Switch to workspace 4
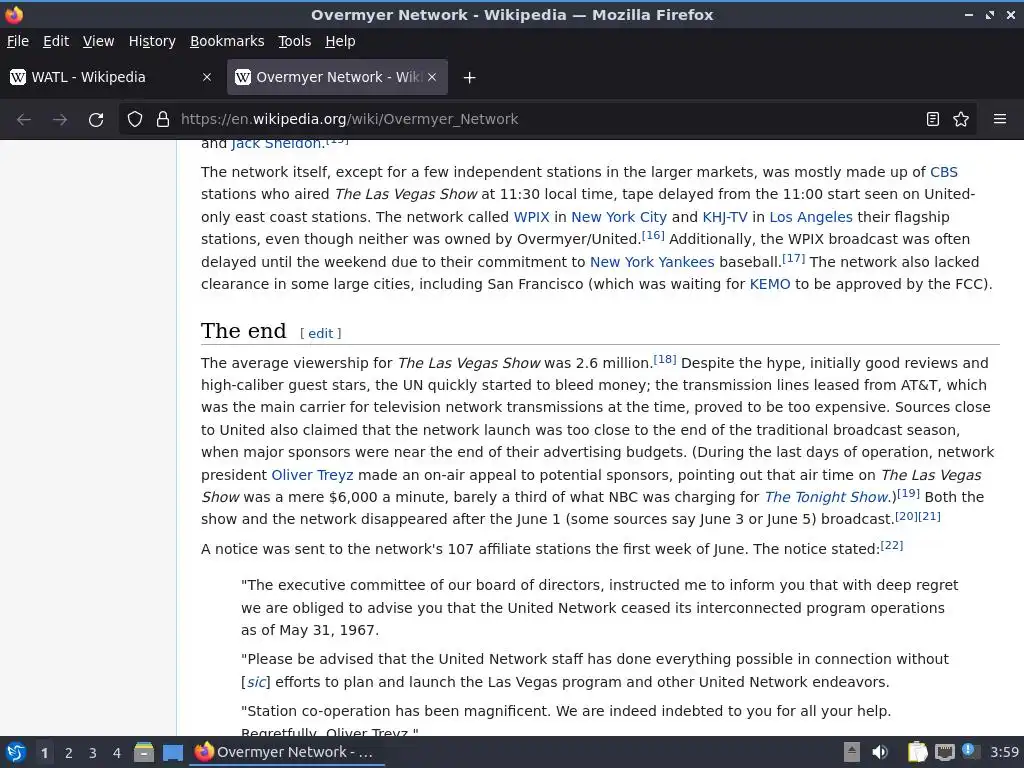 (117, 753)
